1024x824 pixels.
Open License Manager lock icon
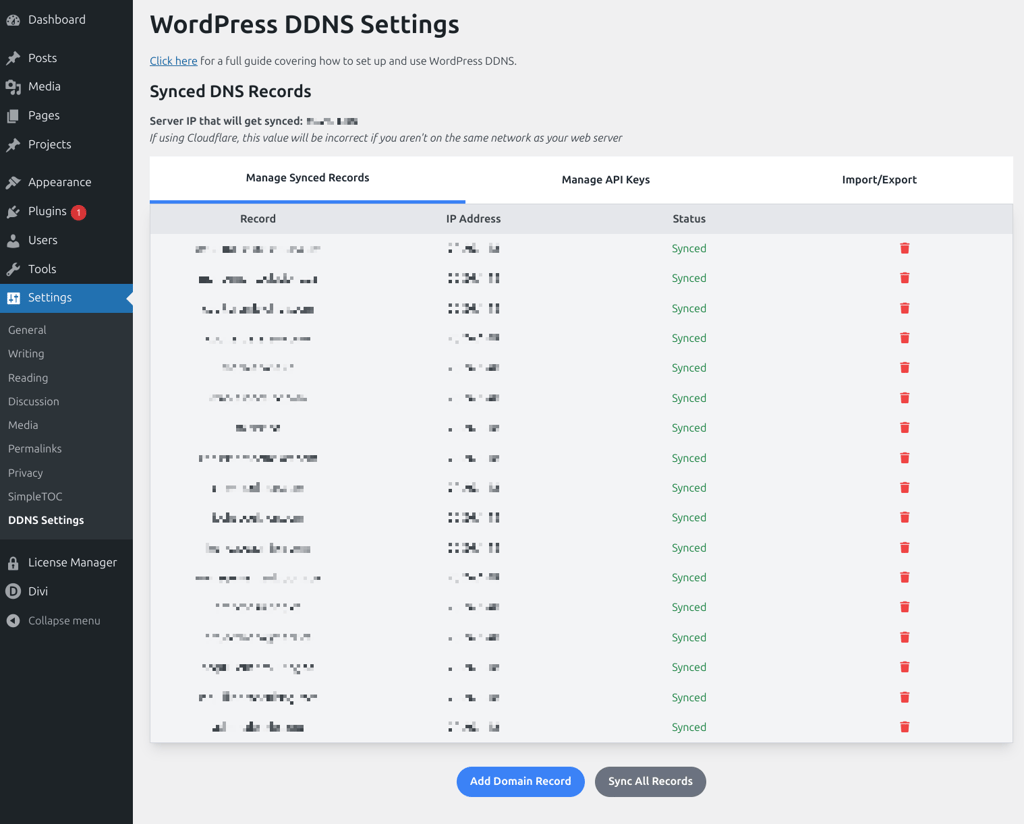click(13, 563)
